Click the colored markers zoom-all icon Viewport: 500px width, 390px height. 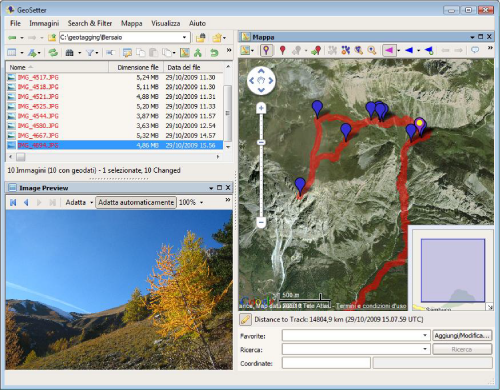pyautogui.click(x=346, y=50)
